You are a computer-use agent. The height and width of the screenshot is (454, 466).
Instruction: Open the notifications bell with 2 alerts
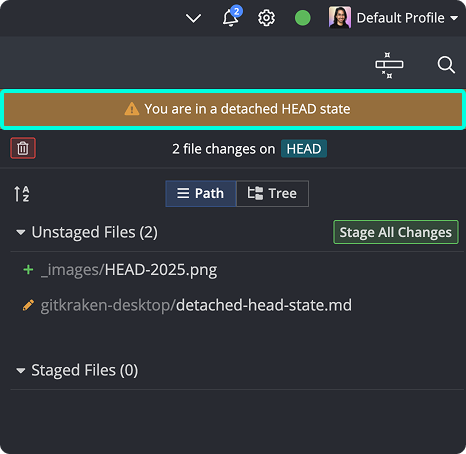(231, 17)
